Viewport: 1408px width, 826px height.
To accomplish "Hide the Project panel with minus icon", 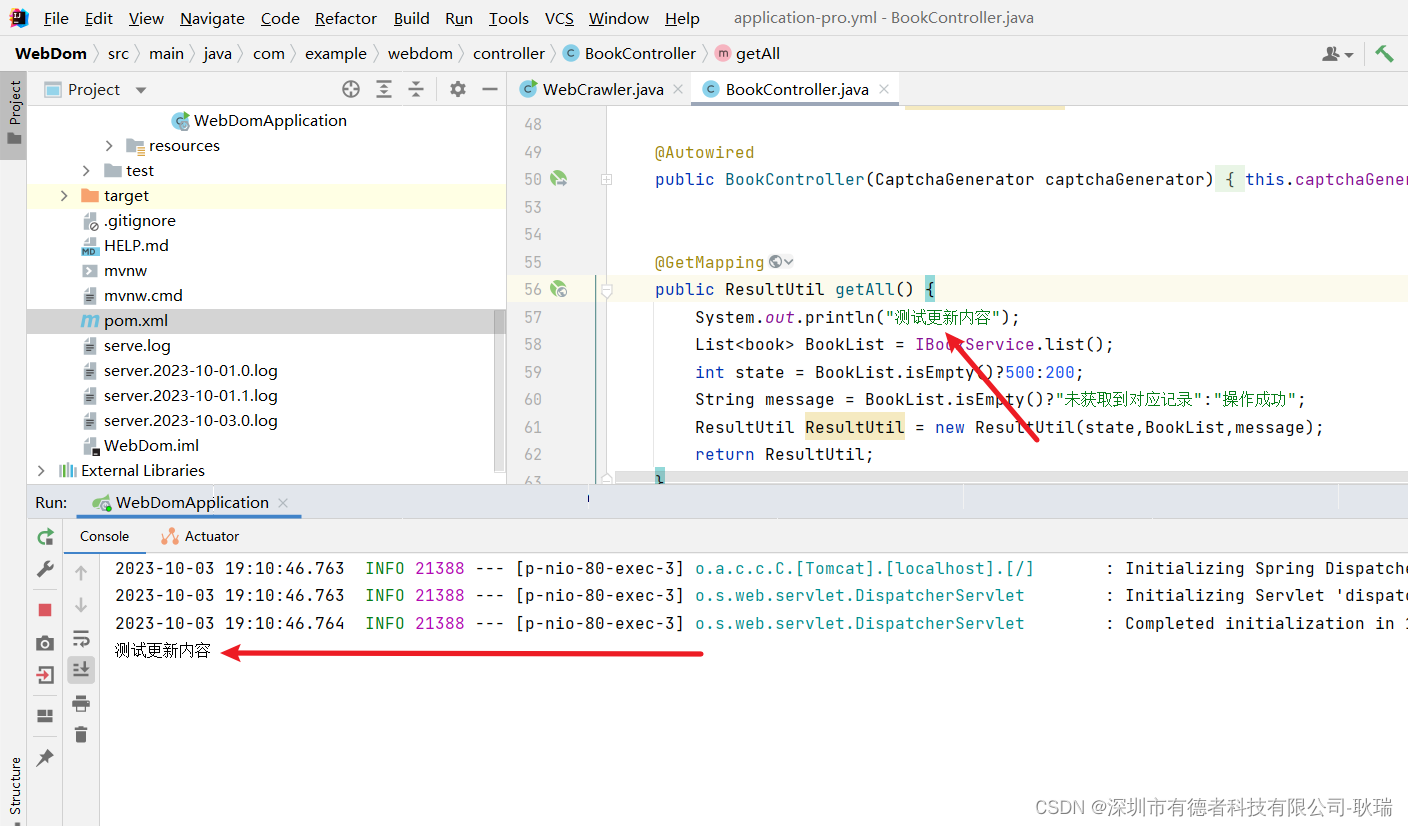I will click(490, 89).
